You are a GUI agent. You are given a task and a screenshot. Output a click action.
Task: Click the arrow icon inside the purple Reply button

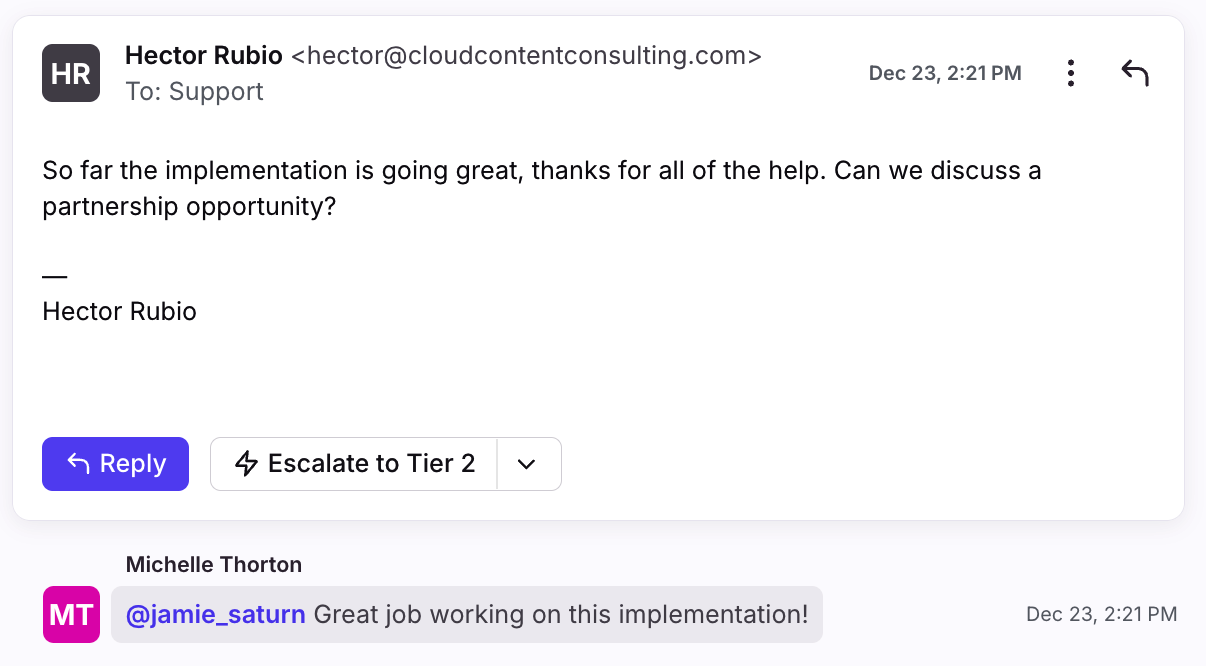[x=79, y=464]
